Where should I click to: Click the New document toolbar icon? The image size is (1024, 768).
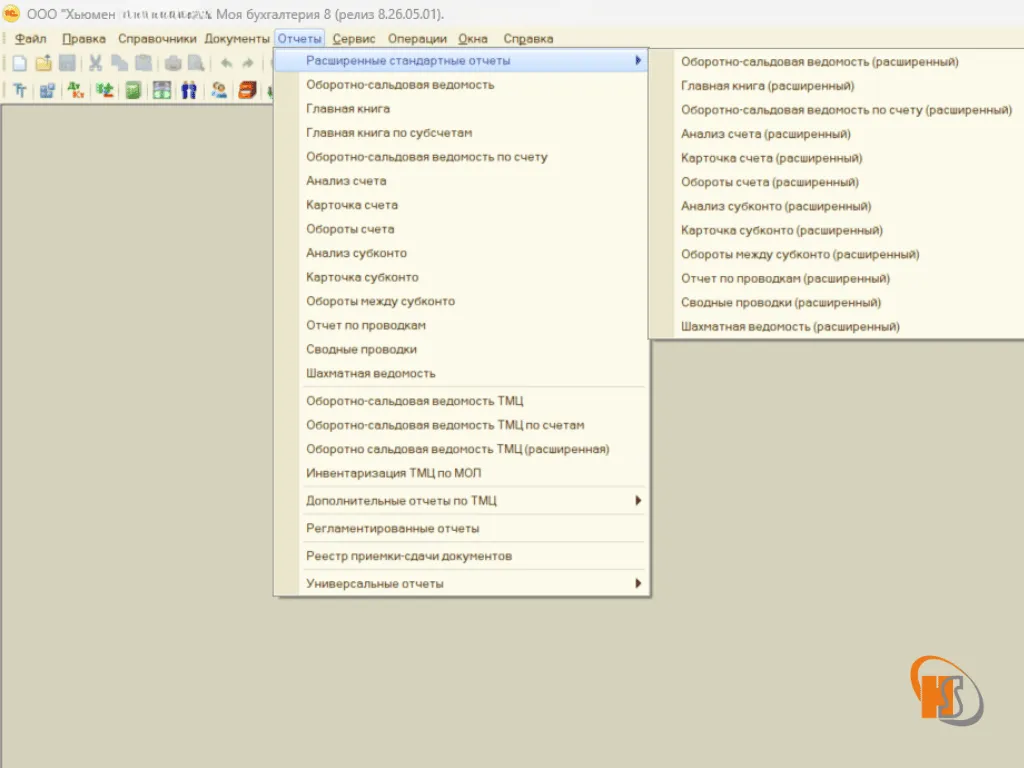pyautogui.click(x=20, y=63)
